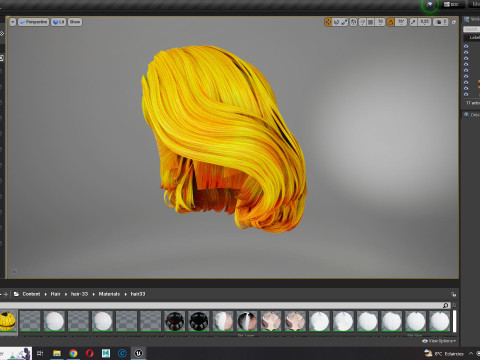Viewport: 480px width, 360px height.
Task: Navigate to Content breadcrumb folder
Action: [31, 294]
